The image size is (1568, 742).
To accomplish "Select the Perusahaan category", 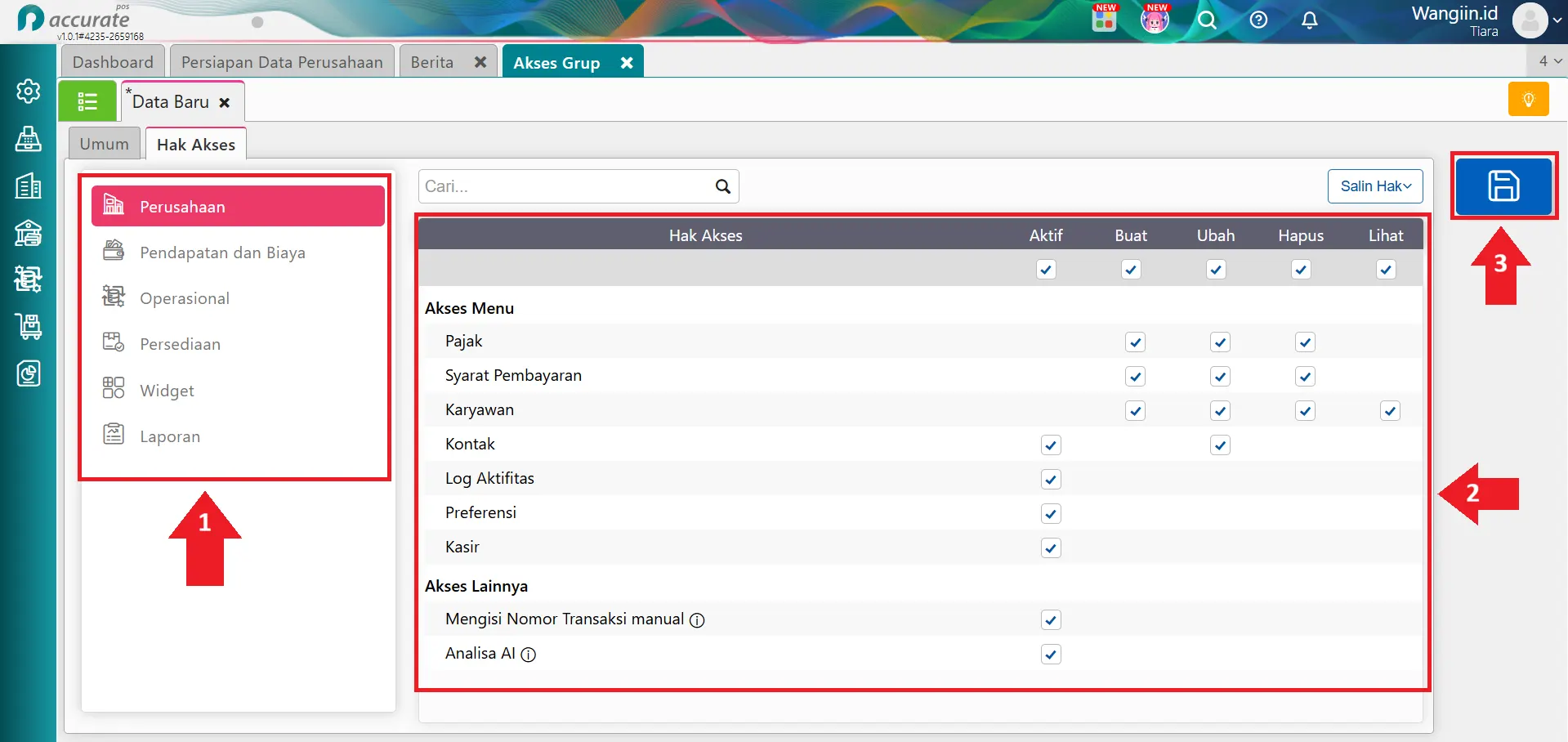I will [x=238, y=207].
